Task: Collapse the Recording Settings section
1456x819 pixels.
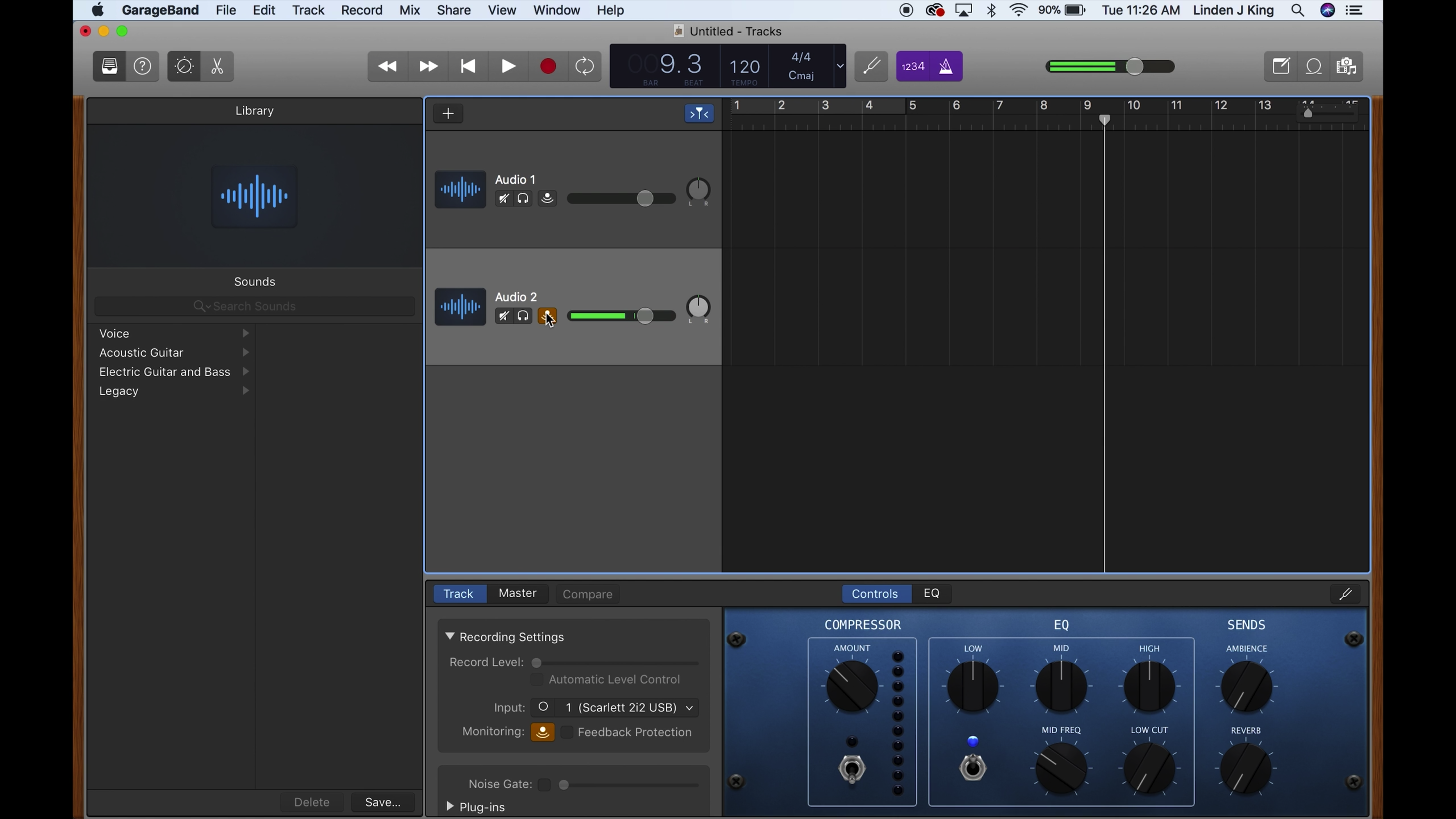Action: coord(450,636)
